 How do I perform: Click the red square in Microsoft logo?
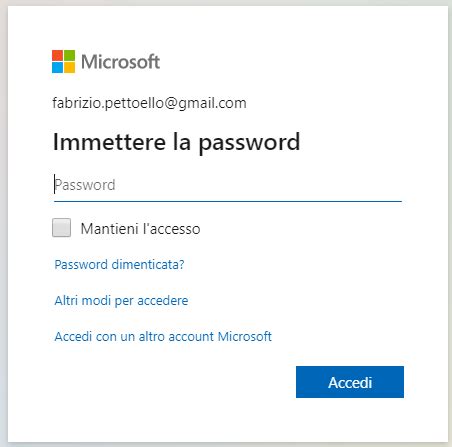coord(57,55)
